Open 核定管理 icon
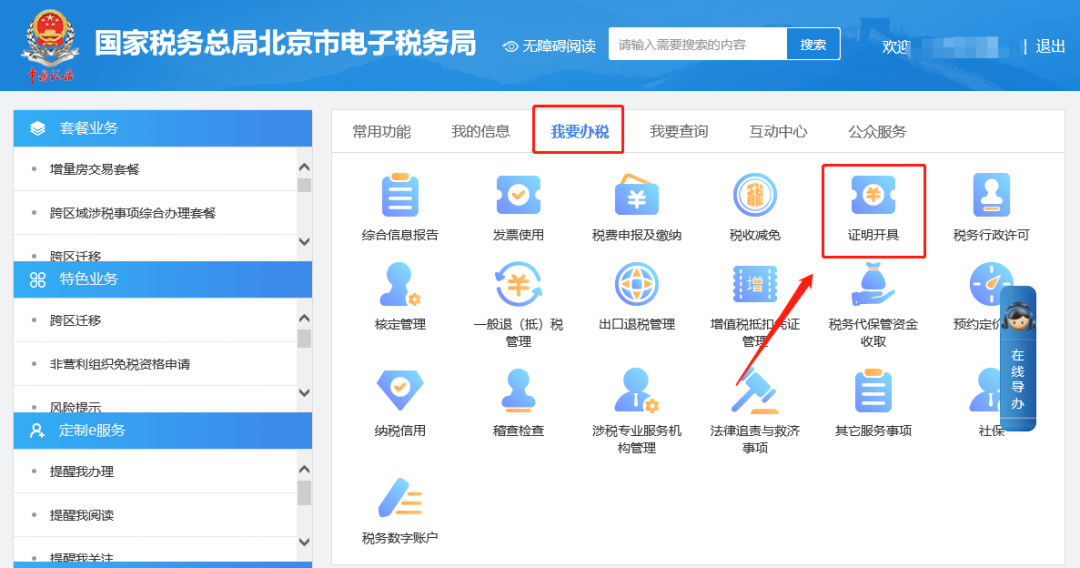This screenshot has height=568, width=1080. coord(399,284)
